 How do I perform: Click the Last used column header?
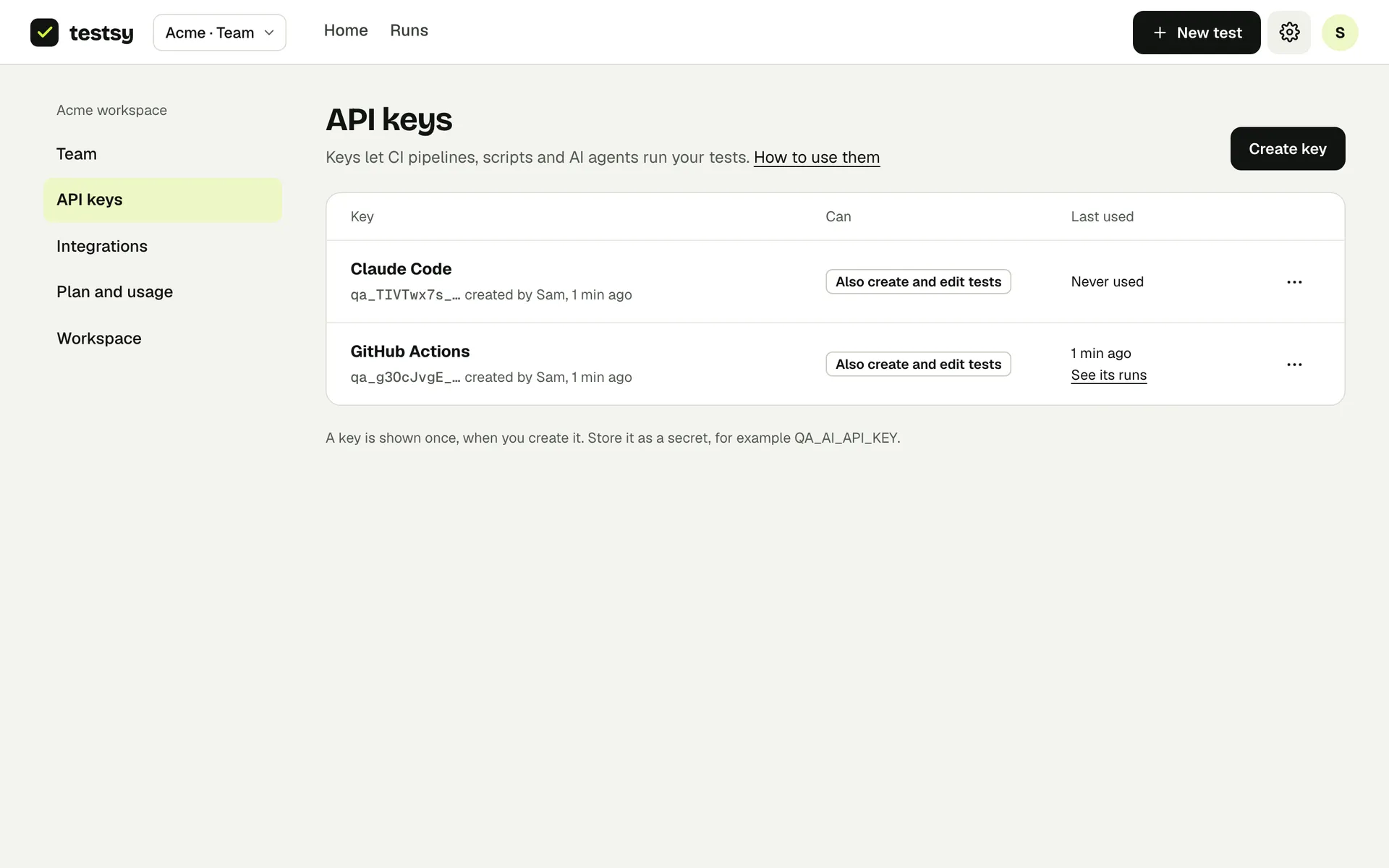pos(1102,217)
